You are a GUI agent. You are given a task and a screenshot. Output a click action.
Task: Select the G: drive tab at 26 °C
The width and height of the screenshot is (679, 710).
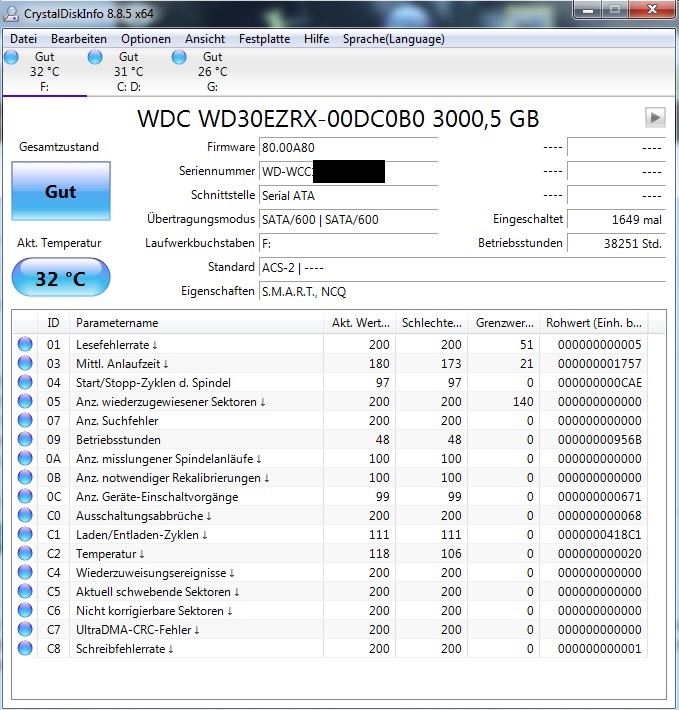(x=212, y=72)
